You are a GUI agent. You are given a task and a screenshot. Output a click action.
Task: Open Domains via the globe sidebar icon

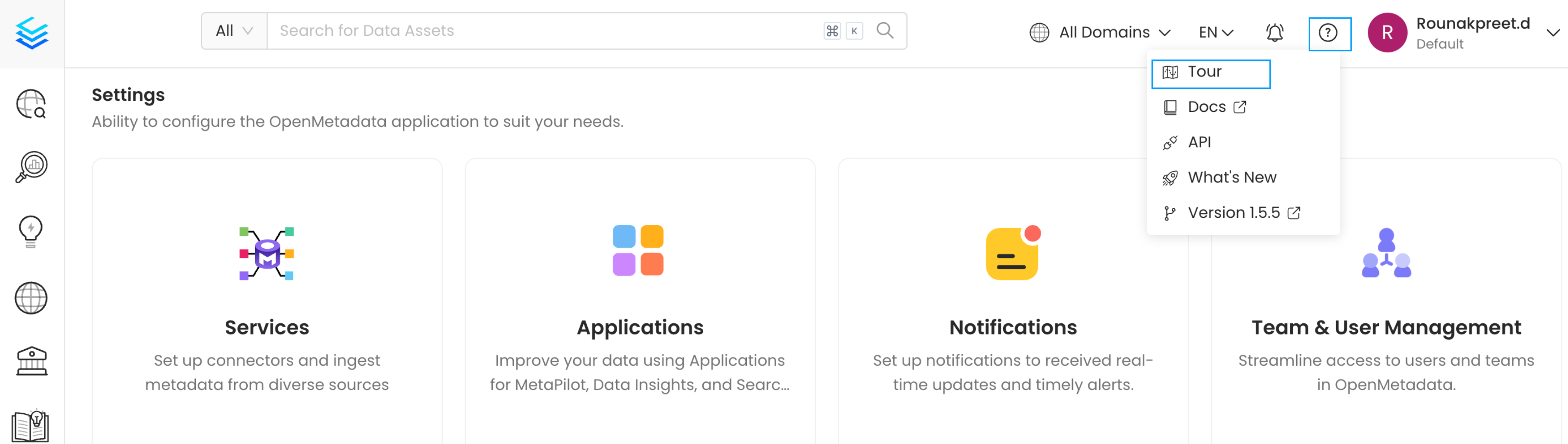click(x=31, y=298)
